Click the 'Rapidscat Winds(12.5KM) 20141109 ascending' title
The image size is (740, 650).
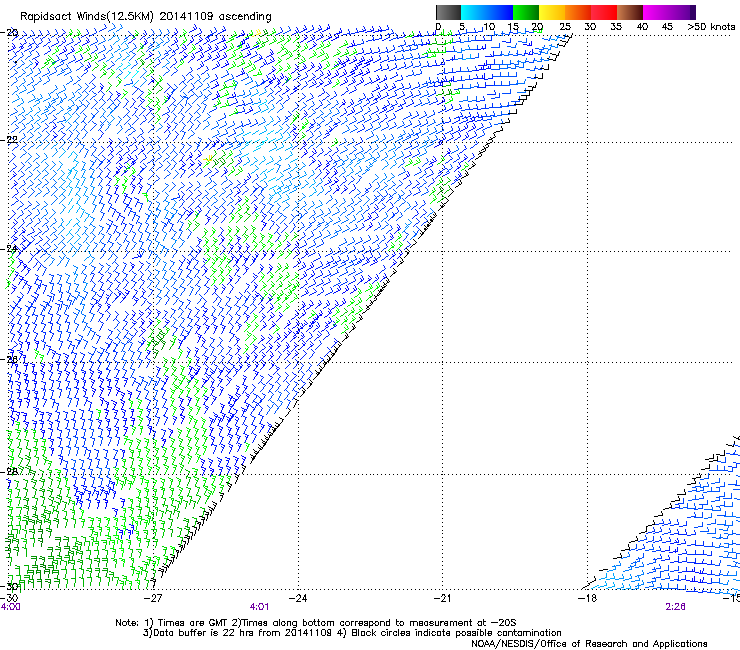[146, 17]
